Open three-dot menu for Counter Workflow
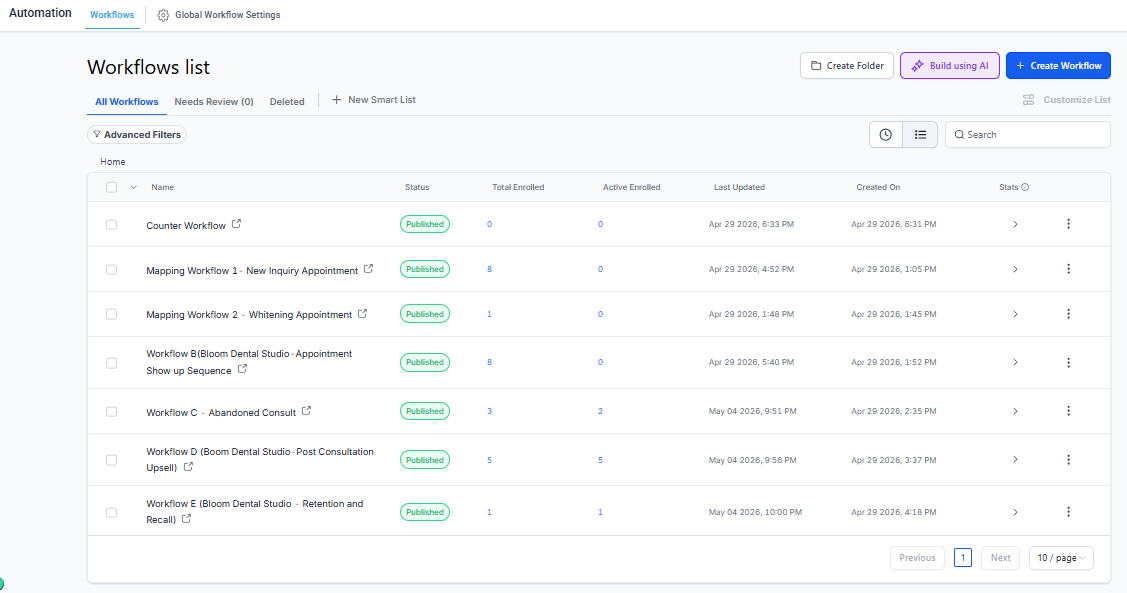This screenshot has height=593, width=1127. point(1068,224)
